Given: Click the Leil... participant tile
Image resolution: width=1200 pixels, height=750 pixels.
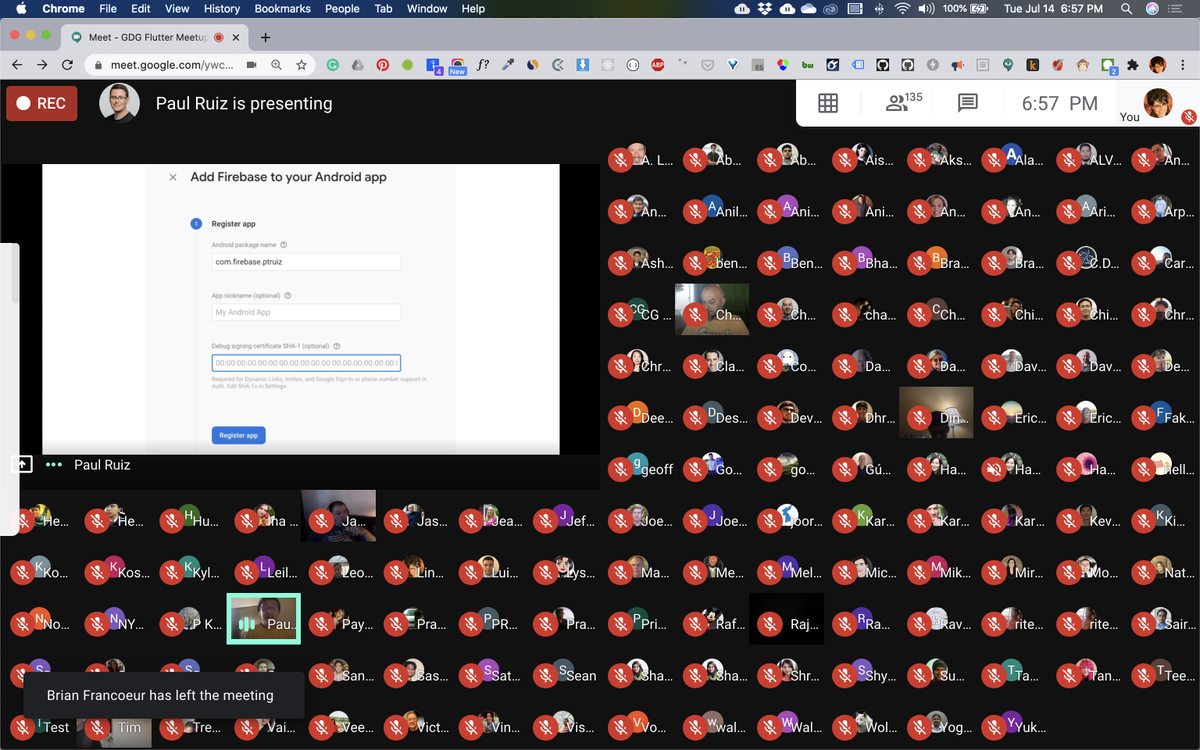Looking at the screenshot, I should tap(264, 567).
